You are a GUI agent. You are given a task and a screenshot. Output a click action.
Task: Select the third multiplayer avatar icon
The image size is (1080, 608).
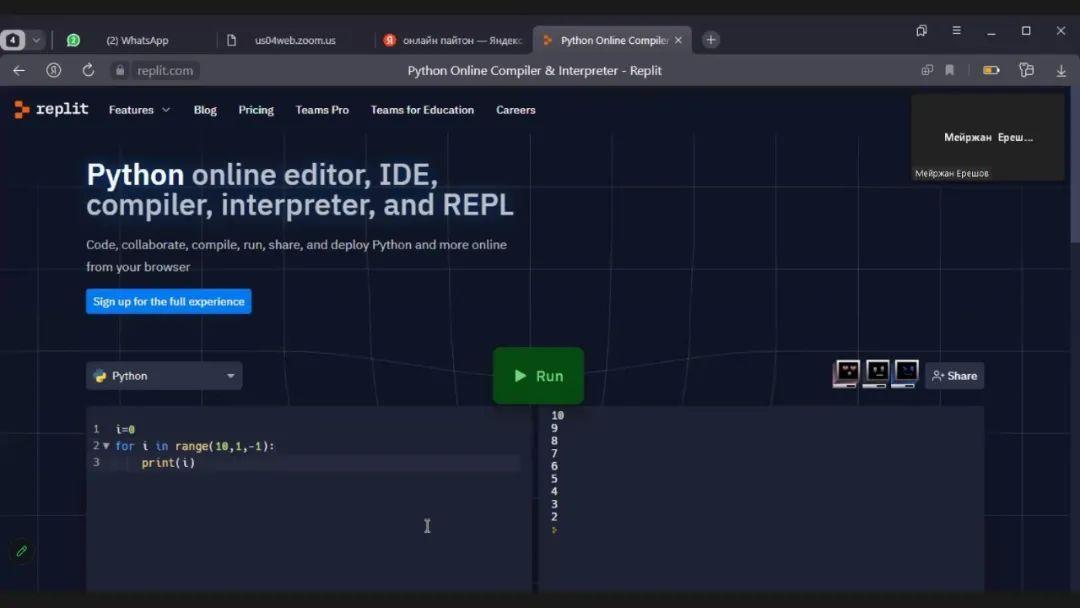tap(906, 374)
